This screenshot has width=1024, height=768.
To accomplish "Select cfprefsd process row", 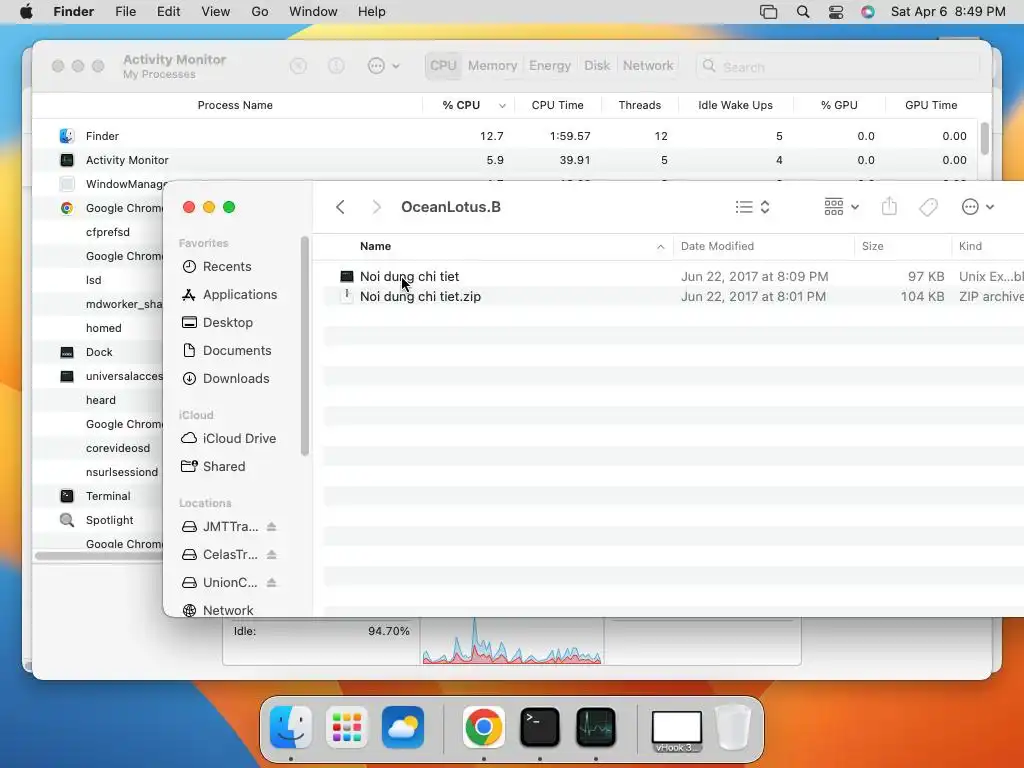I will (98, 232).
